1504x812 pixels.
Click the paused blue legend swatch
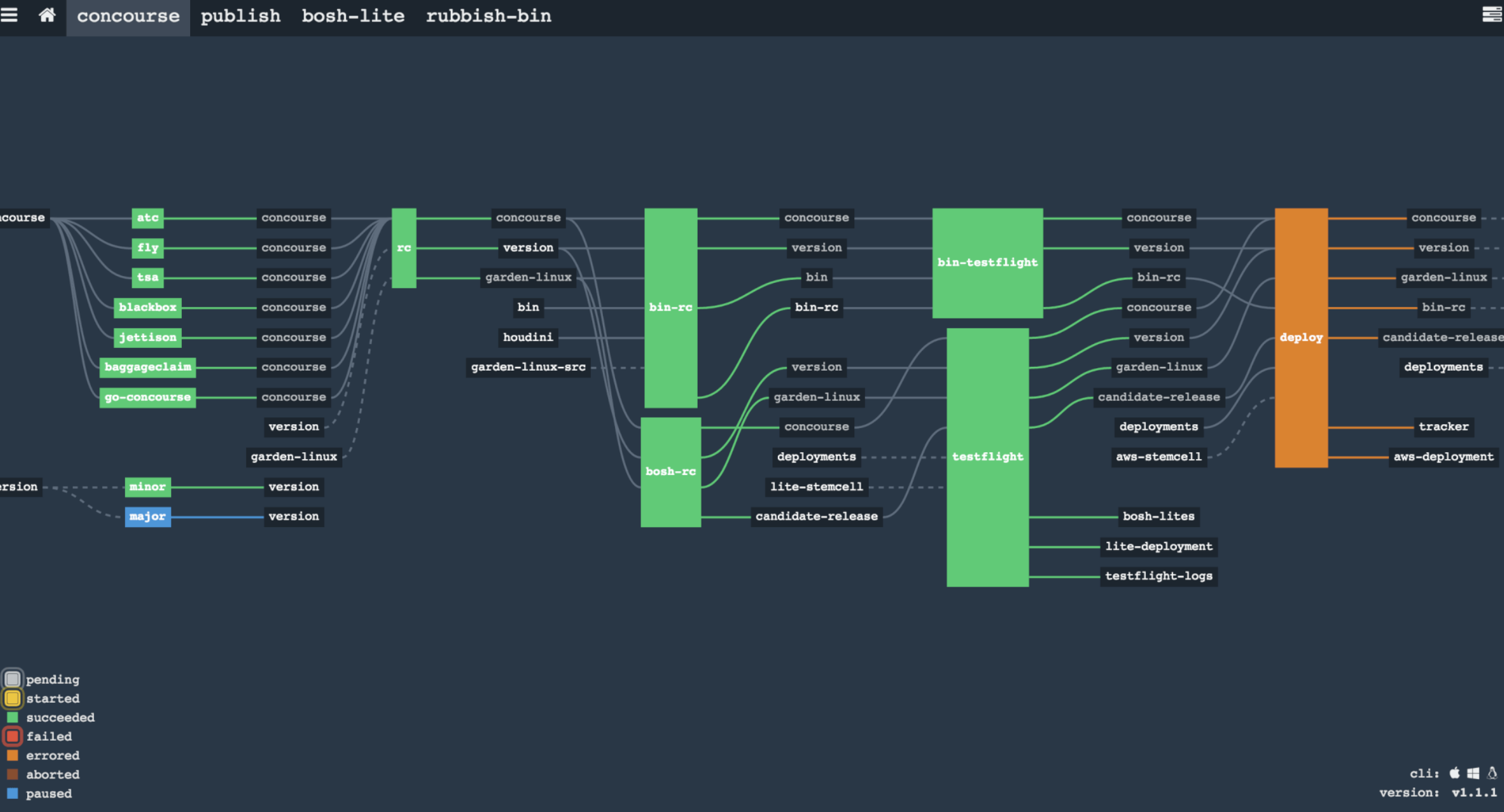pyautogui.click(x=12, y=793)
